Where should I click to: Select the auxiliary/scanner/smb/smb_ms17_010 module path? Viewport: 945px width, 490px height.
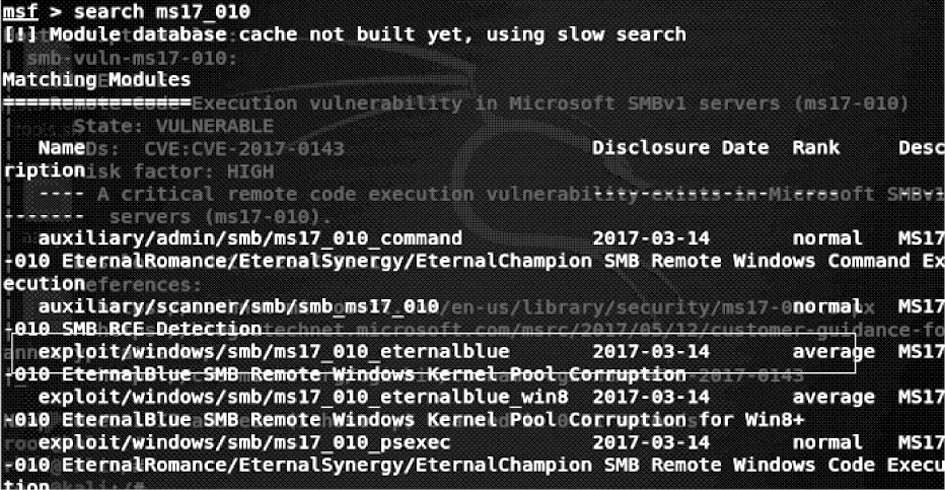click(x=238, y=307)
